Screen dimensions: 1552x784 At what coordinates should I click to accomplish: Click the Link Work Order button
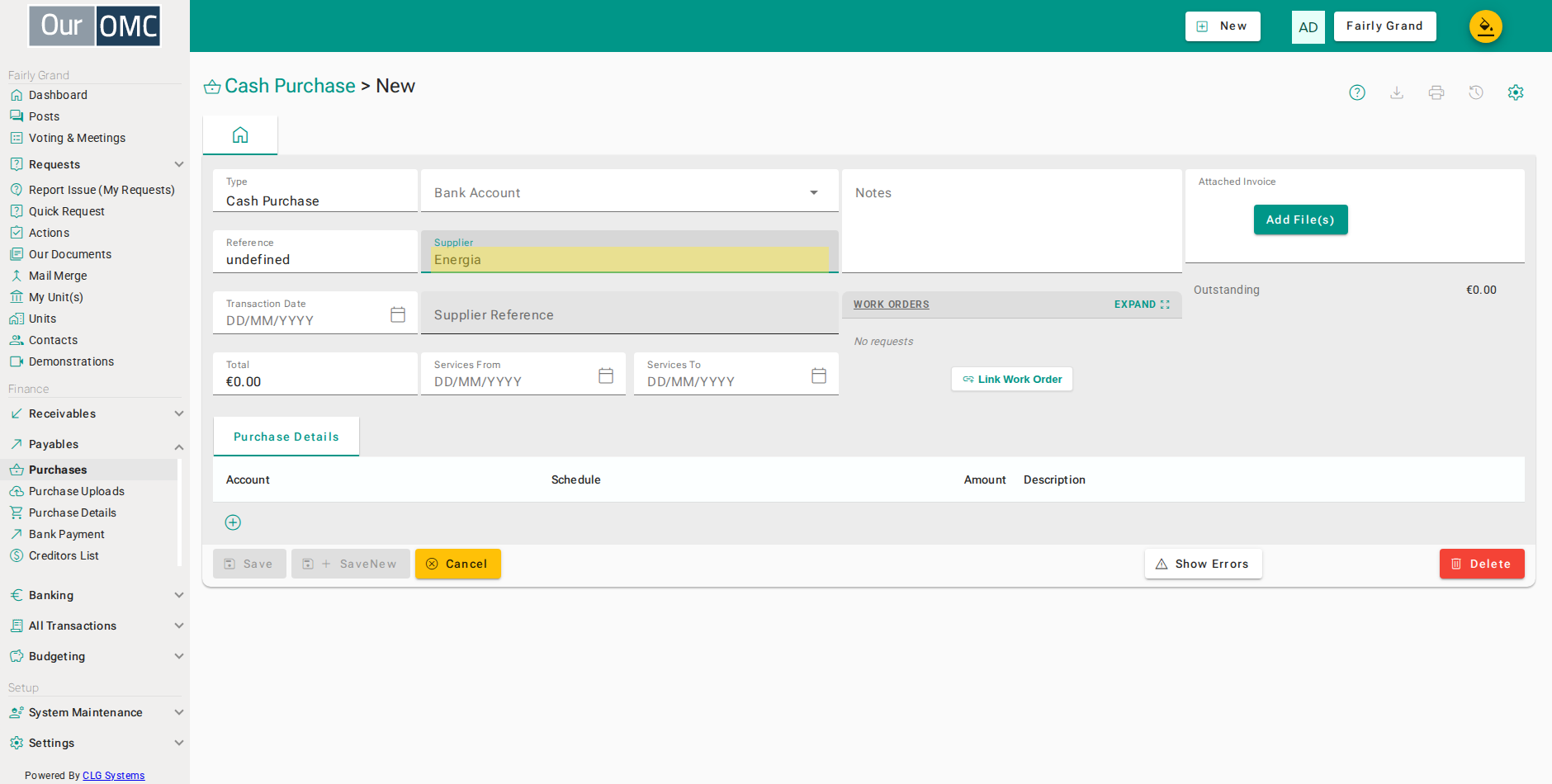click(1012, 380)
